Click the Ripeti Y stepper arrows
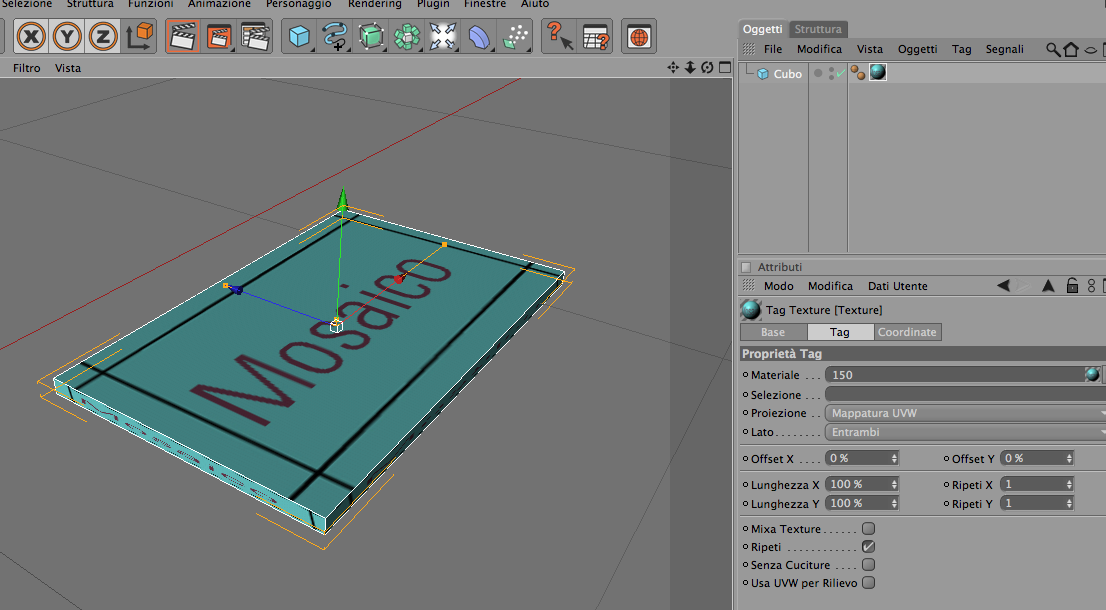Image resolution: width=1106 pixels, height=610 pixels. 1069,504
